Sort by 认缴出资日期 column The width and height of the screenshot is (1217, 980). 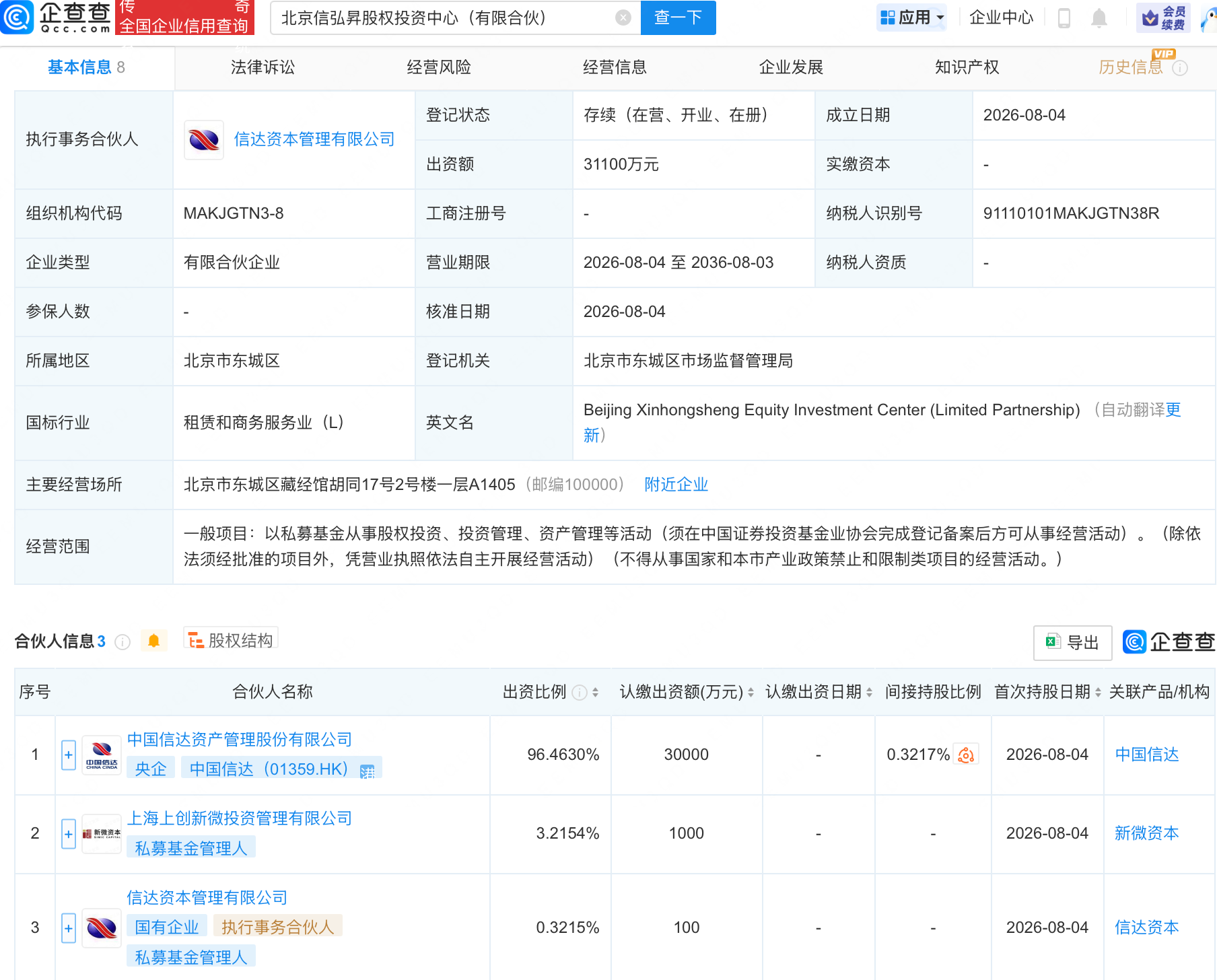point(869,693)
